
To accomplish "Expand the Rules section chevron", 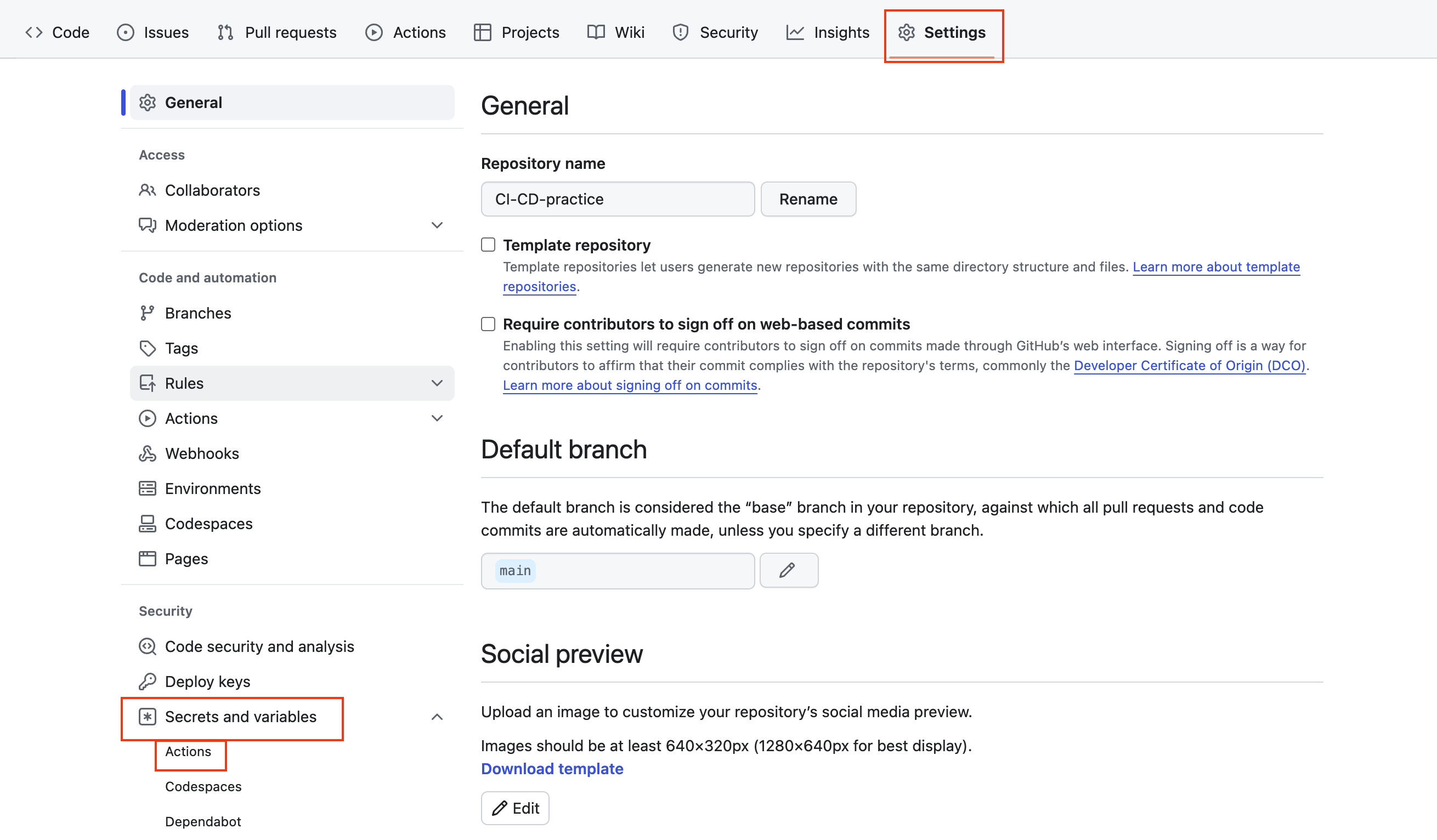I will (437, 383).
